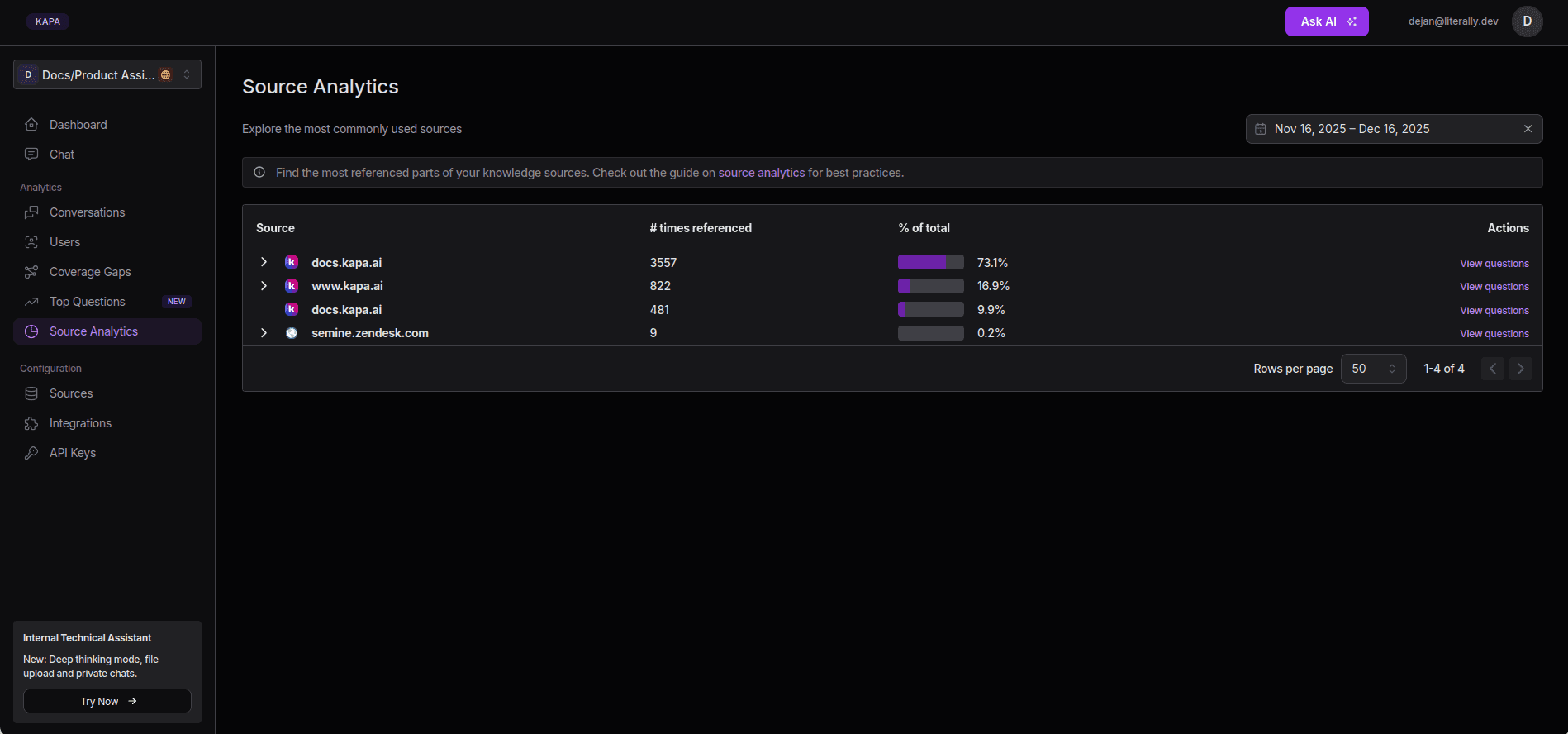
Task: Click the # times referenced column header
Action: (701, 228)
